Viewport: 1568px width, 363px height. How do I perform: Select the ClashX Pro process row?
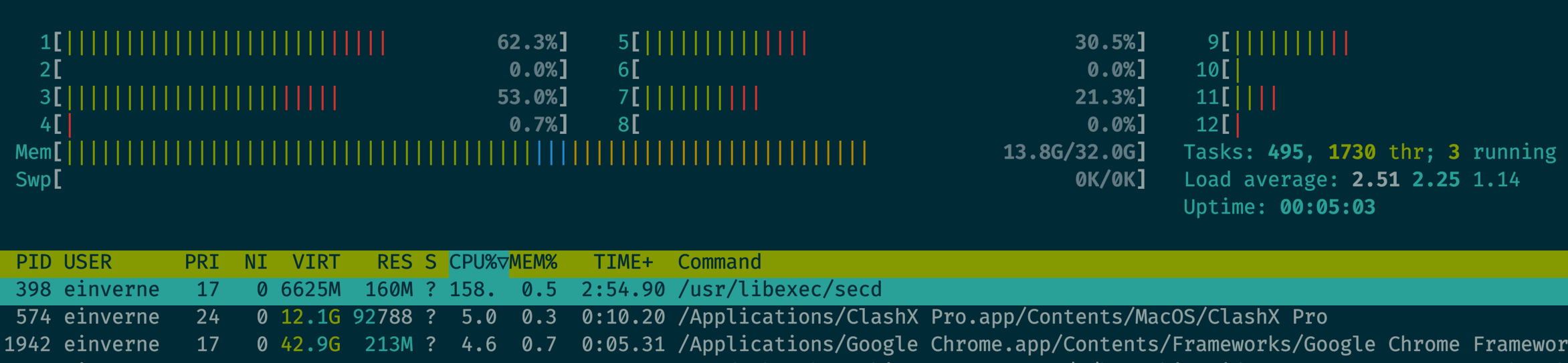(x=1001, y=317)
